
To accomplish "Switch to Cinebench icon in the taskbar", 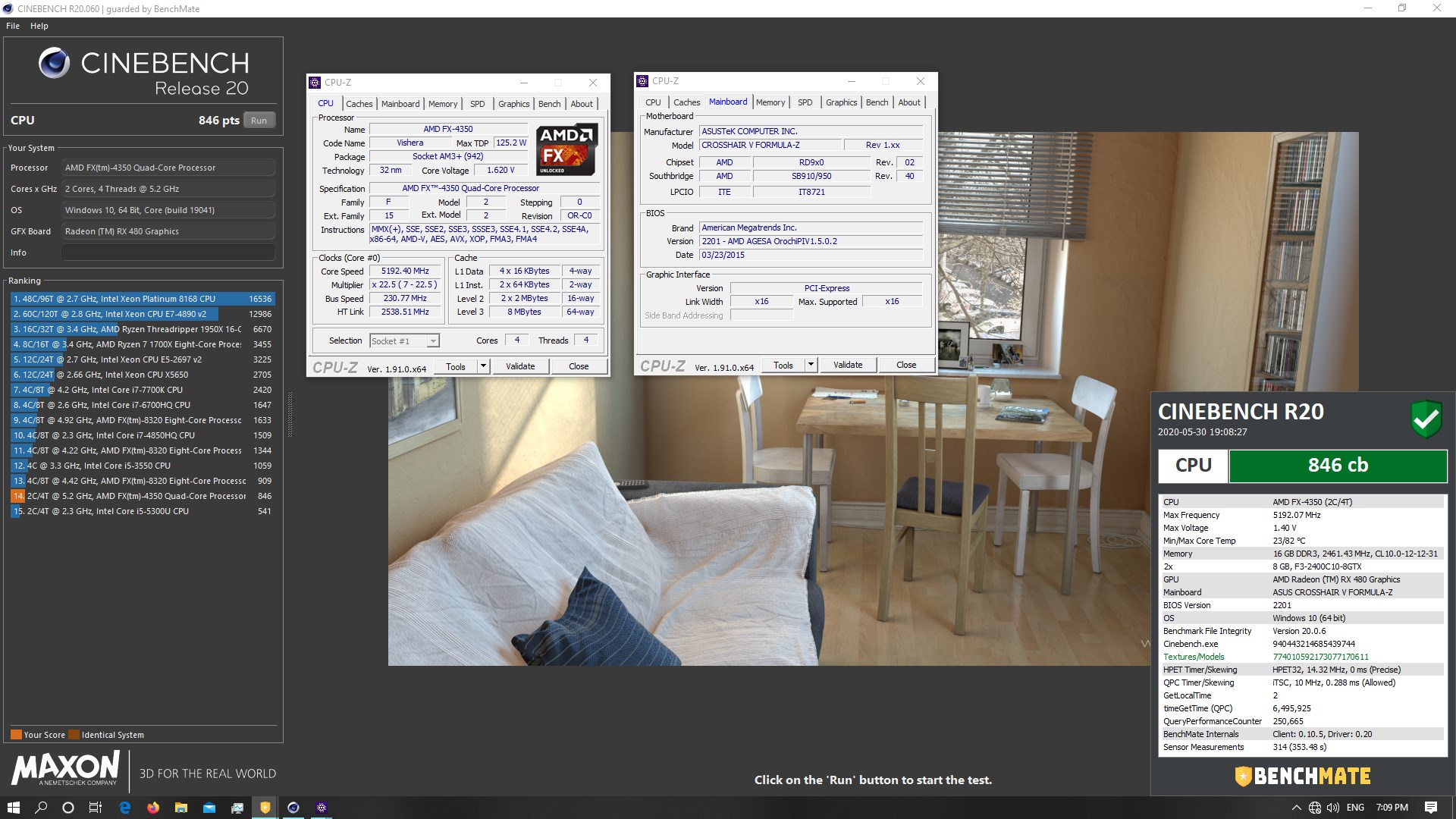I will 293,808.
